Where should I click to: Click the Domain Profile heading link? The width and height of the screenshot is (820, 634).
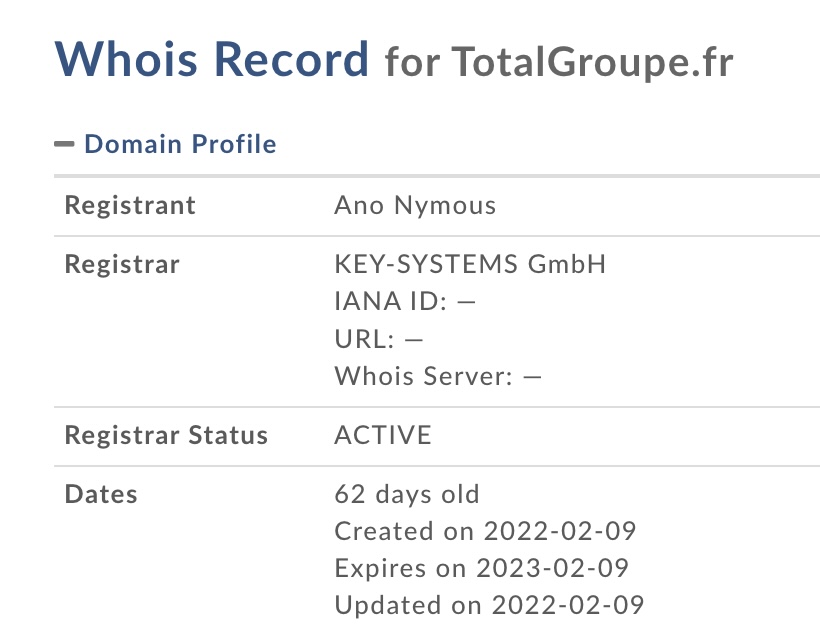point(180,144)
